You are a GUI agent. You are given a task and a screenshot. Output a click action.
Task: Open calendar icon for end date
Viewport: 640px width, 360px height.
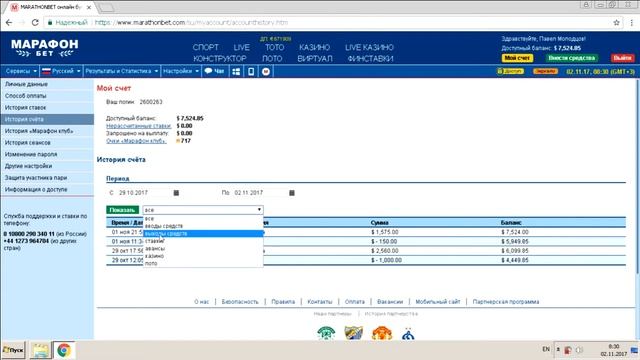point(292,193)
